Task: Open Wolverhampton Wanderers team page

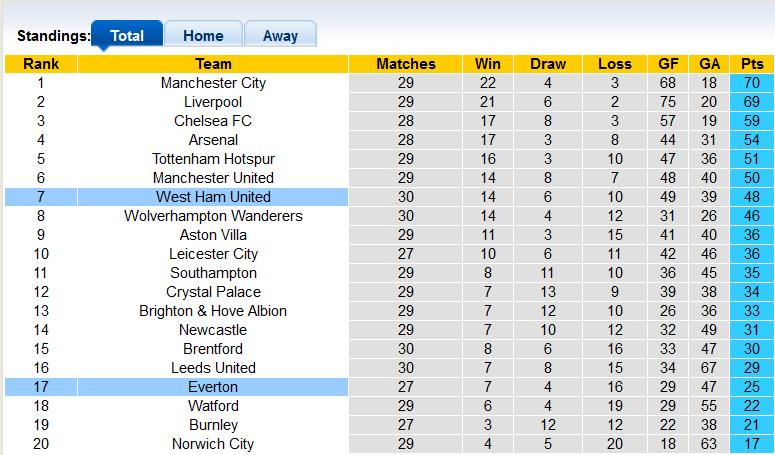Action: (213, 216)
